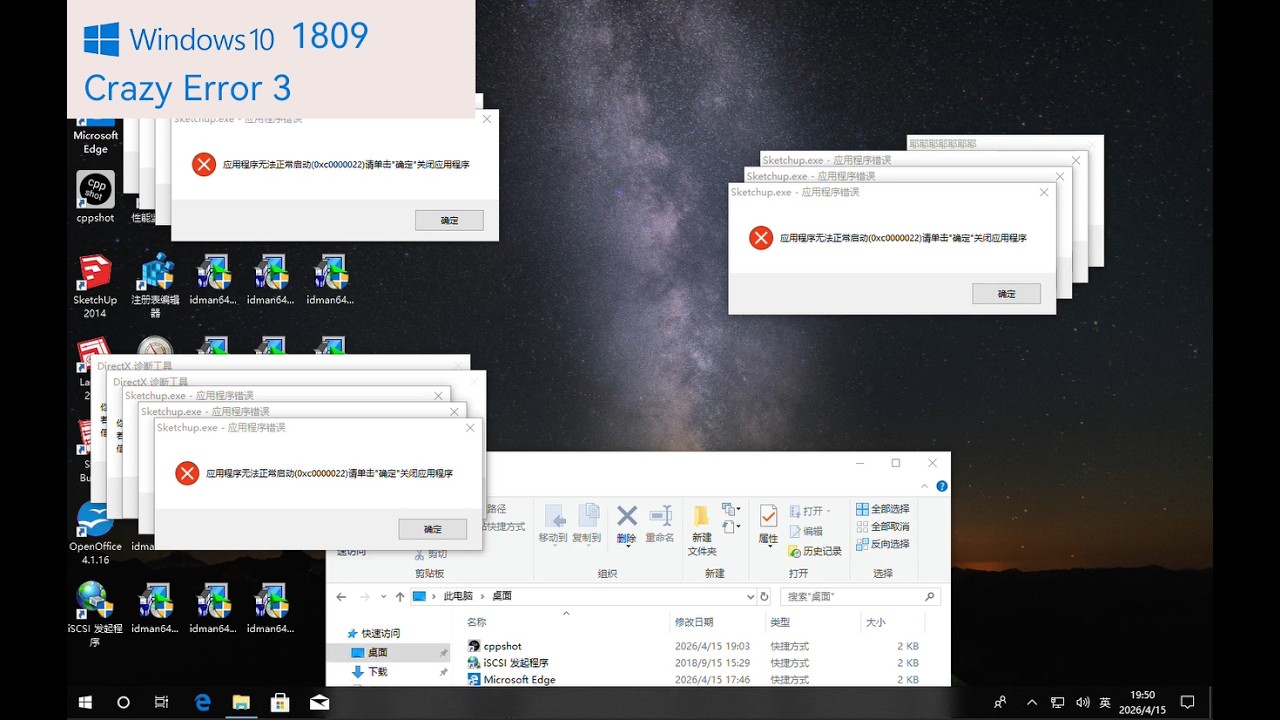Click the Edit (编辑) ribbon item

806,532
